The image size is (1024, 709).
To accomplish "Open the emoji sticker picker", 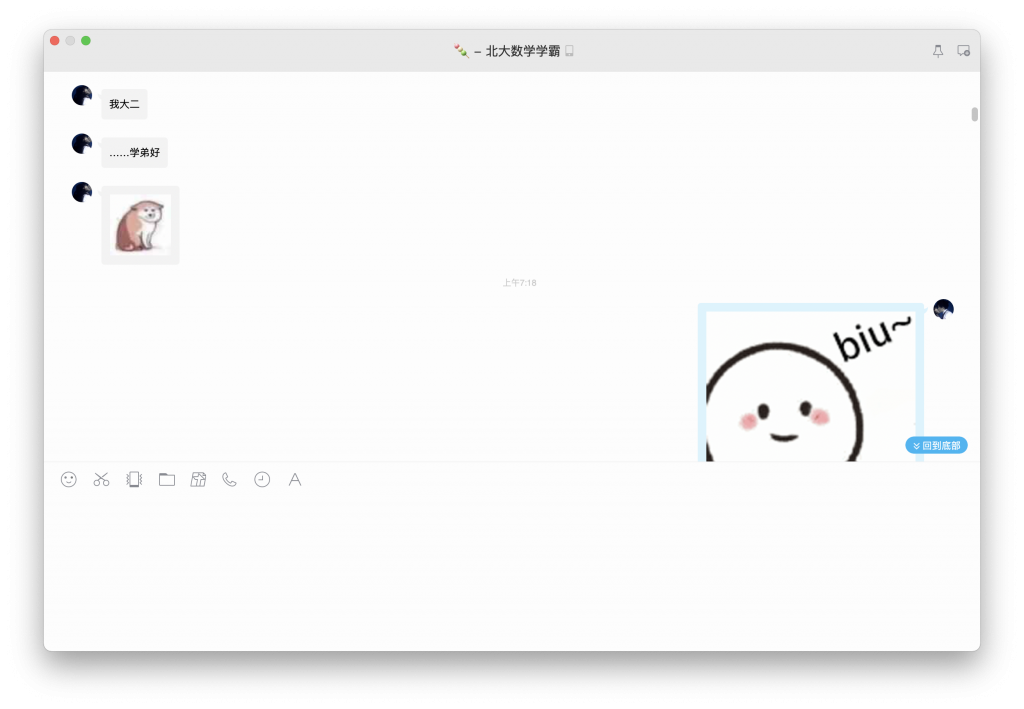I will [68, 480].
